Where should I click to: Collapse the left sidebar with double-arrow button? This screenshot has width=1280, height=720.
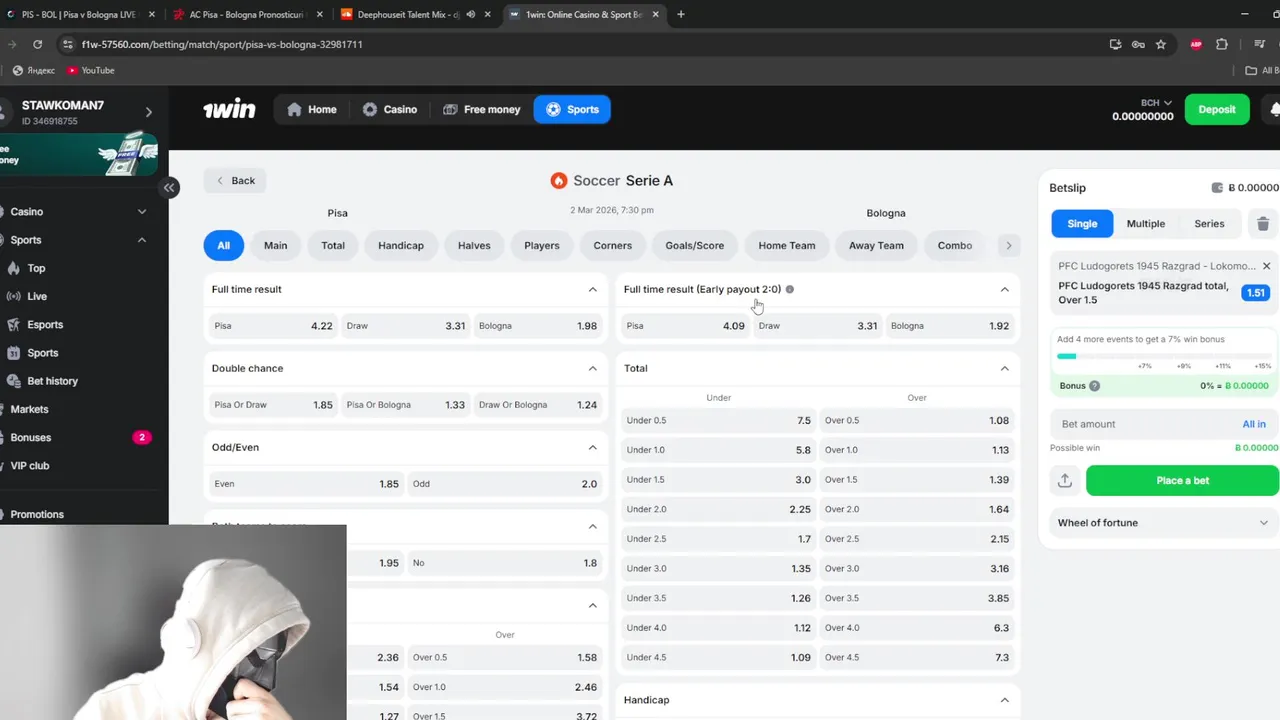pyautogui.click(x=169, y=187)
